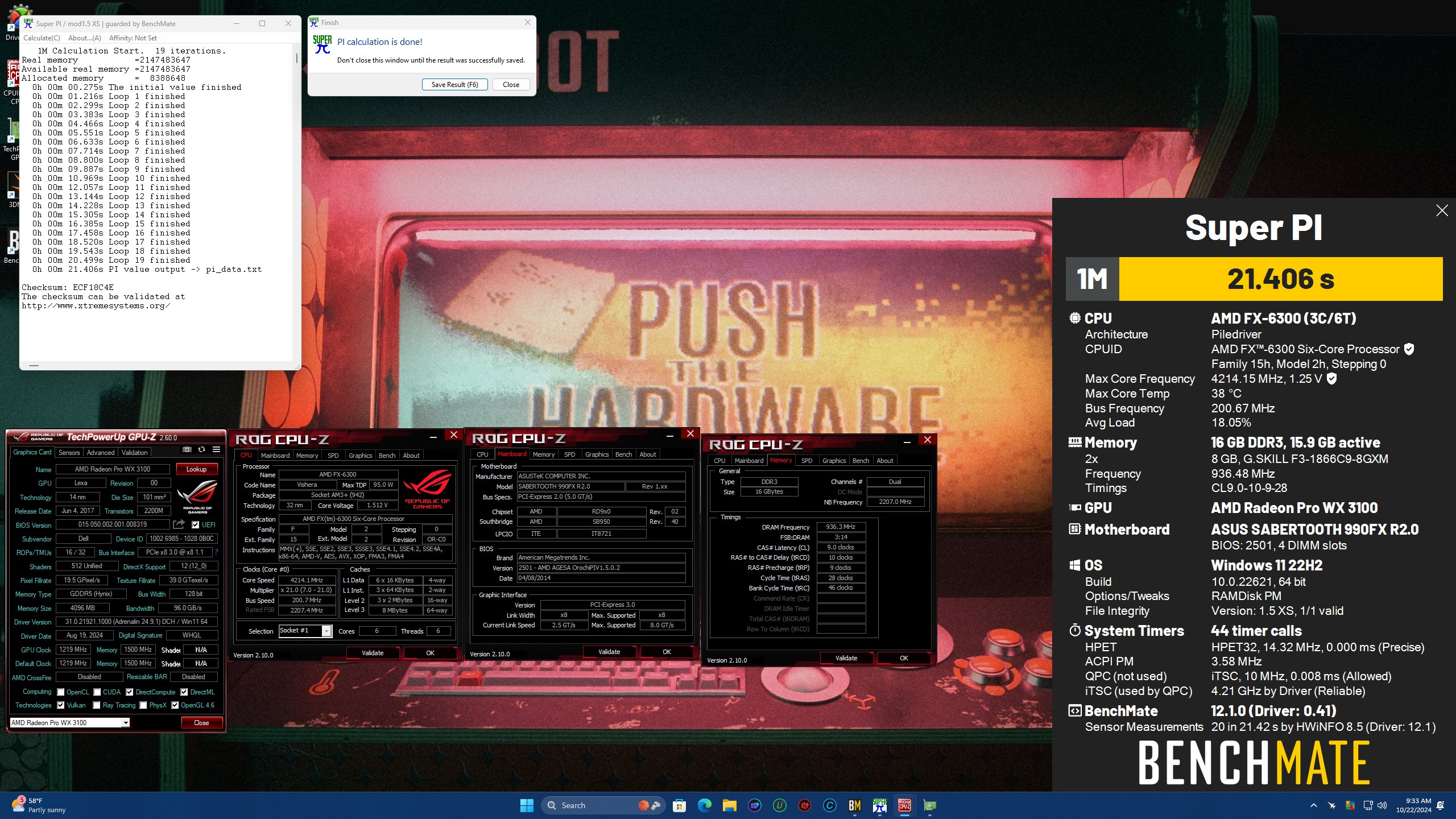The height and width of the screenshot is (819, 1456).
Task: Toggle the UEFI checkbox in GPU-Z
Action: (196, 525)
